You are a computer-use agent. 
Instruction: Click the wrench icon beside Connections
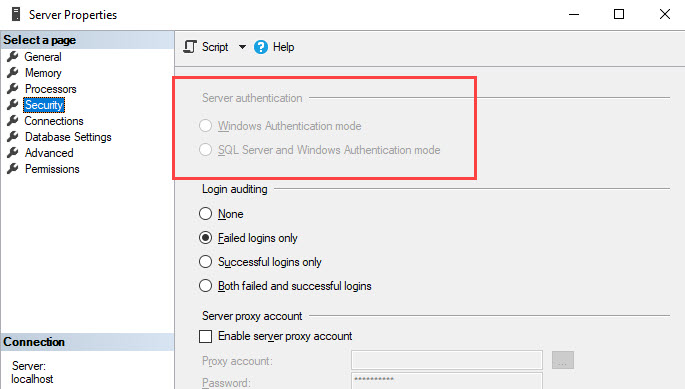coord(13,121)
